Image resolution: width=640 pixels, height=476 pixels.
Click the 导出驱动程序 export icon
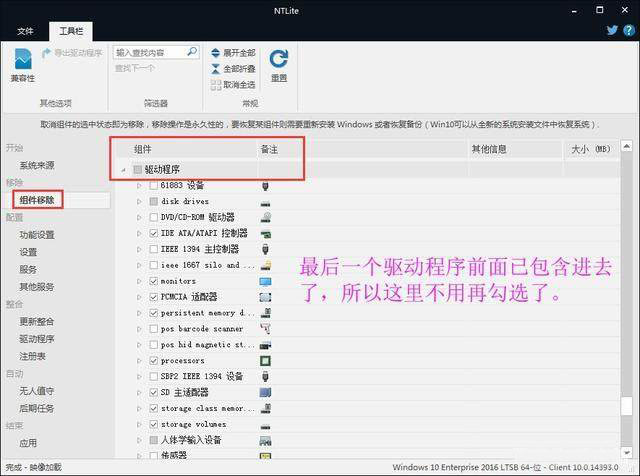point(47,53)
